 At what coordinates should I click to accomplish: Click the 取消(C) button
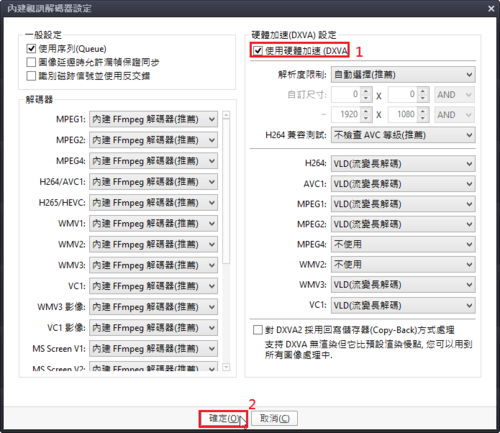click(x=274, y=418)
